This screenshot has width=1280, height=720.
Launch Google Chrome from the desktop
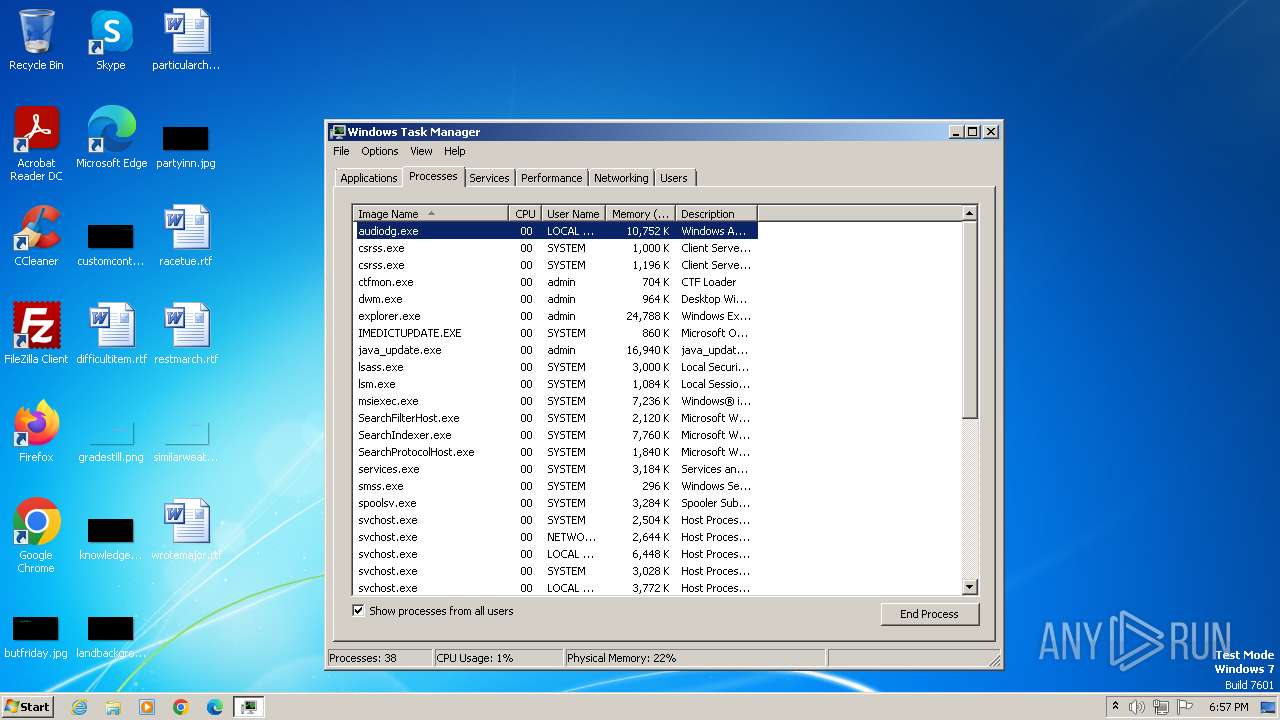point(36,535)
